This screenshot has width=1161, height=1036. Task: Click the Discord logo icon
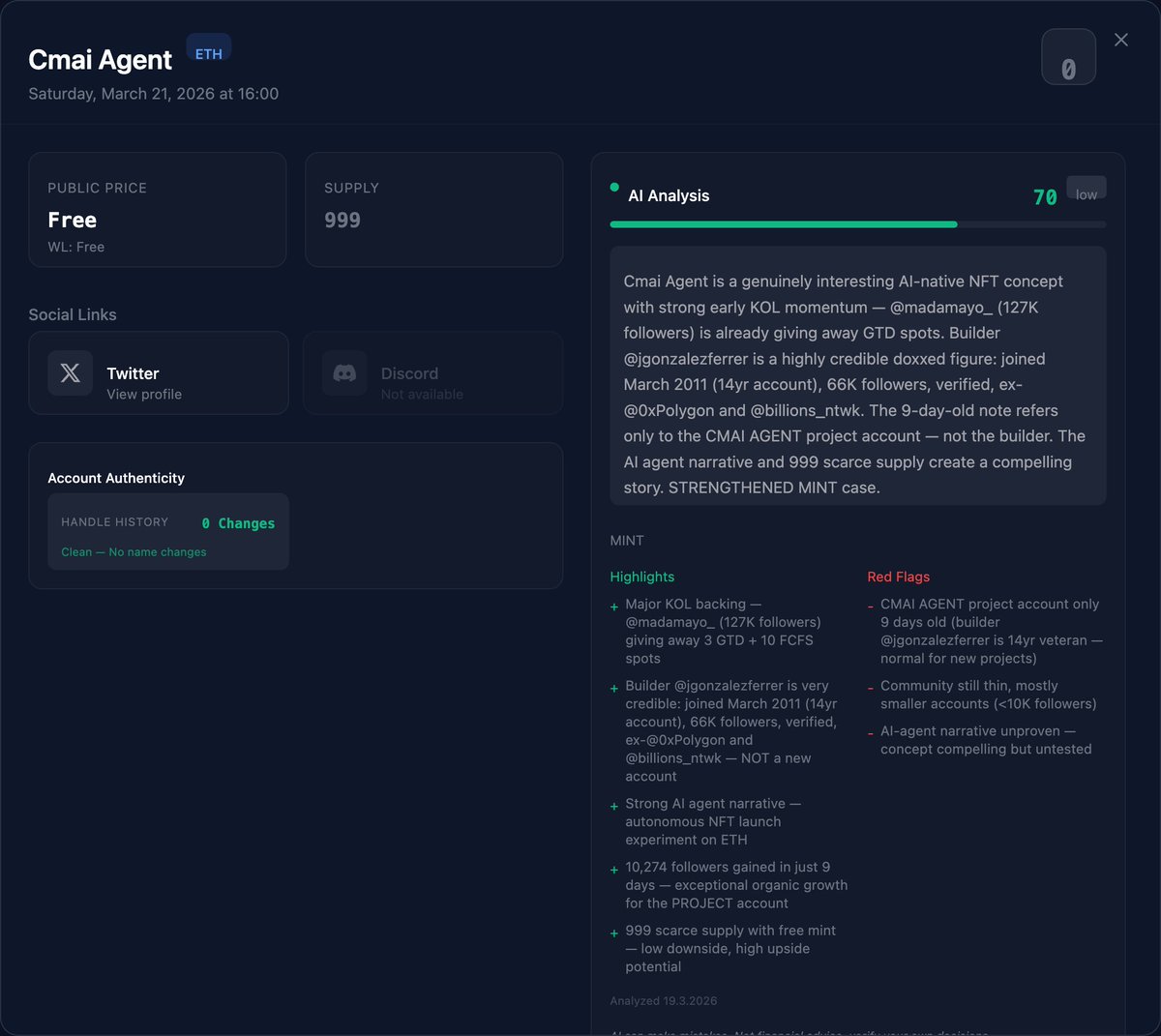[344, 373]
